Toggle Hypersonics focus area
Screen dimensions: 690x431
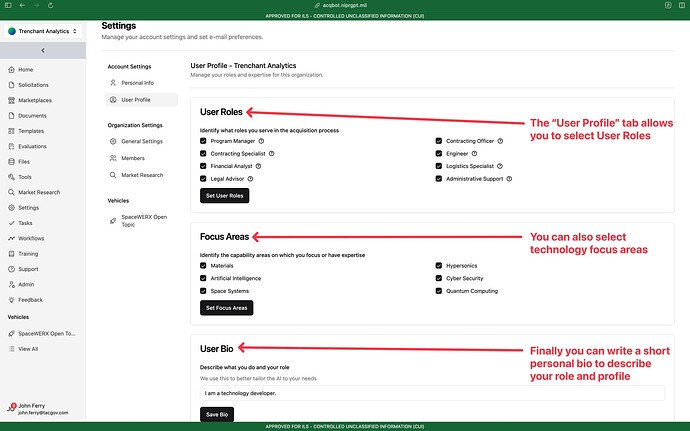tap(439, 265)
